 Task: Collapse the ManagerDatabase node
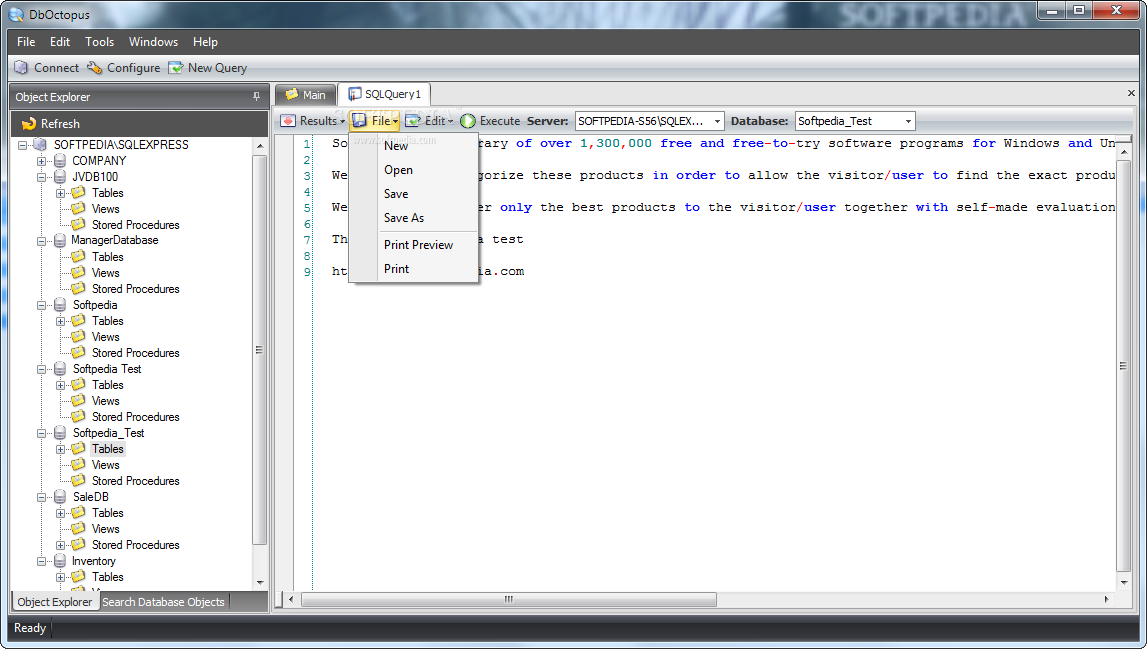[x=42, y=241]
